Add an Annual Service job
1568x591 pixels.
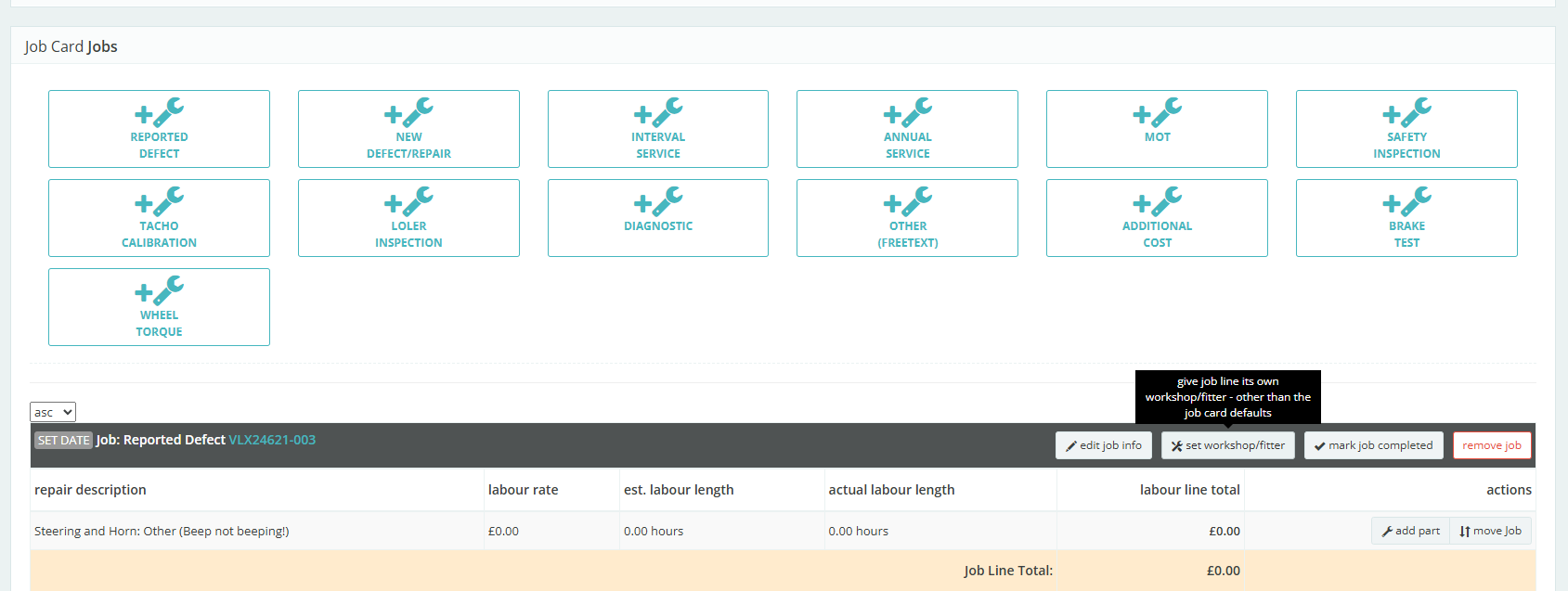907,129
